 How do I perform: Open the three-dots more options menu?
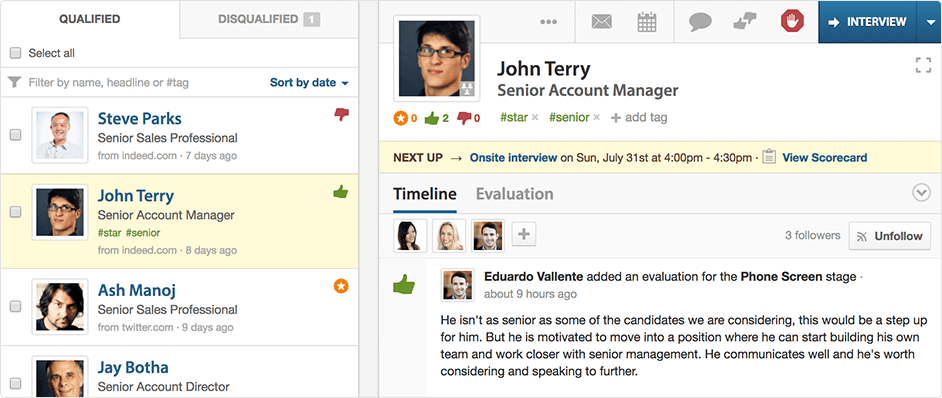pyautogui.click(x=548, y=22)
